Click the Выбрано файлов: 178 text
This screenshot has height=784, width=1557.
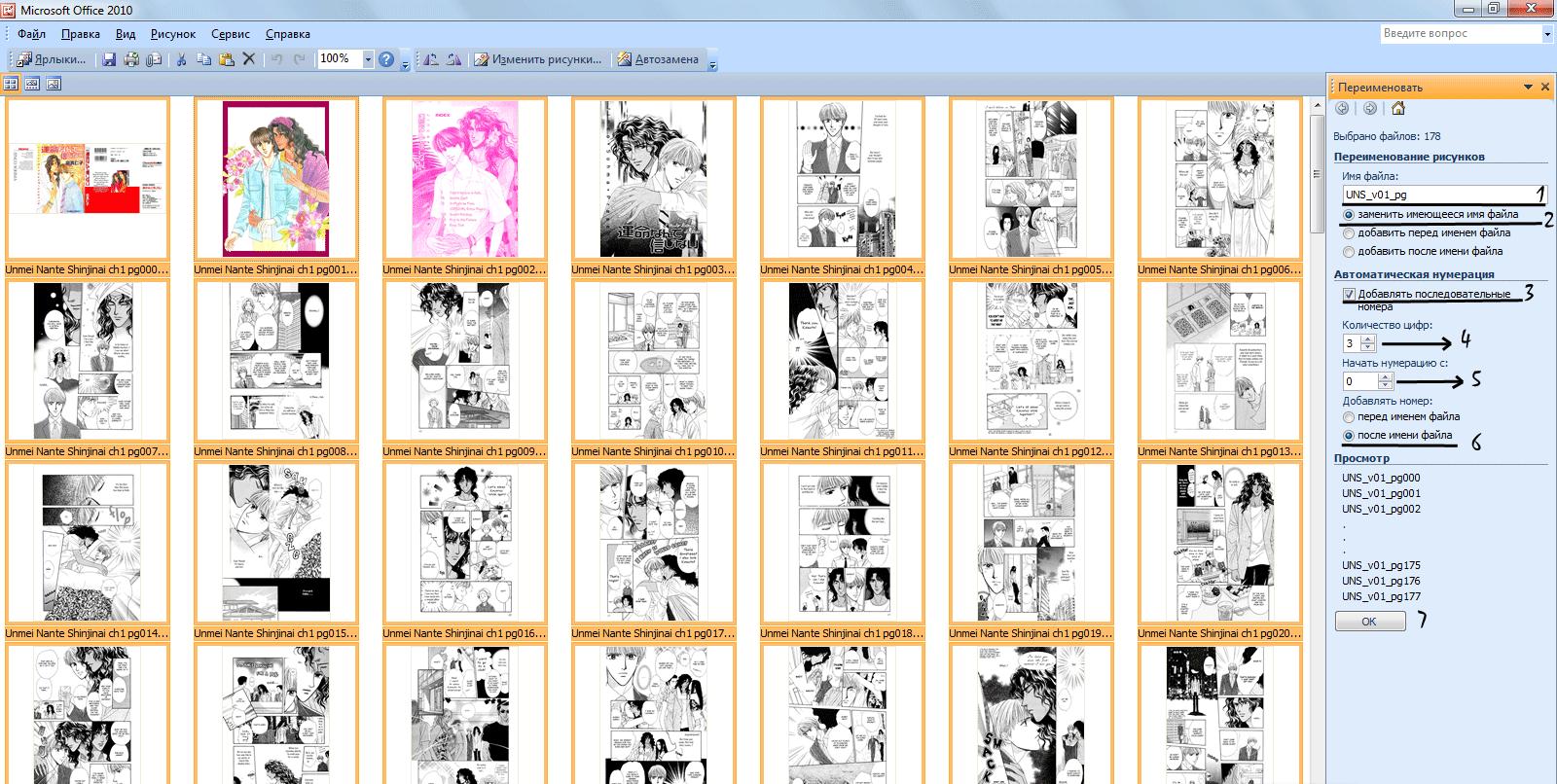pyautogui.click(x=1387, y=136)
